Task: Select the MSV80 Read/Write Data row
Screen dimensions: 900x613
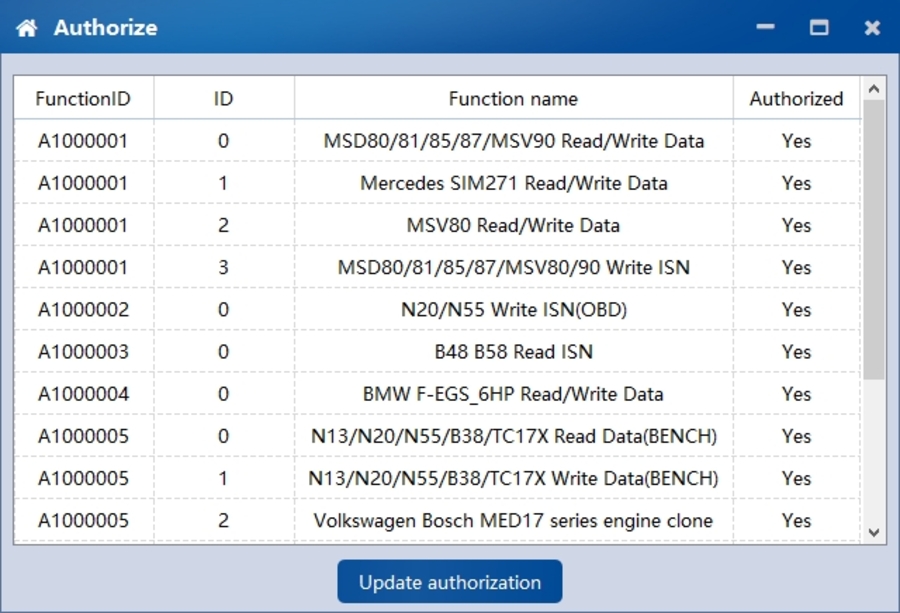Action: click(x=513, y=225)
